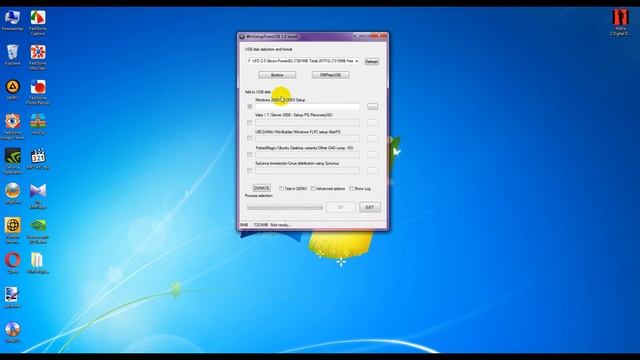This screenshot has width=640, height=360.
Task: Click the WinSetupFromUSB title bar icon
Action: [242, 37]
